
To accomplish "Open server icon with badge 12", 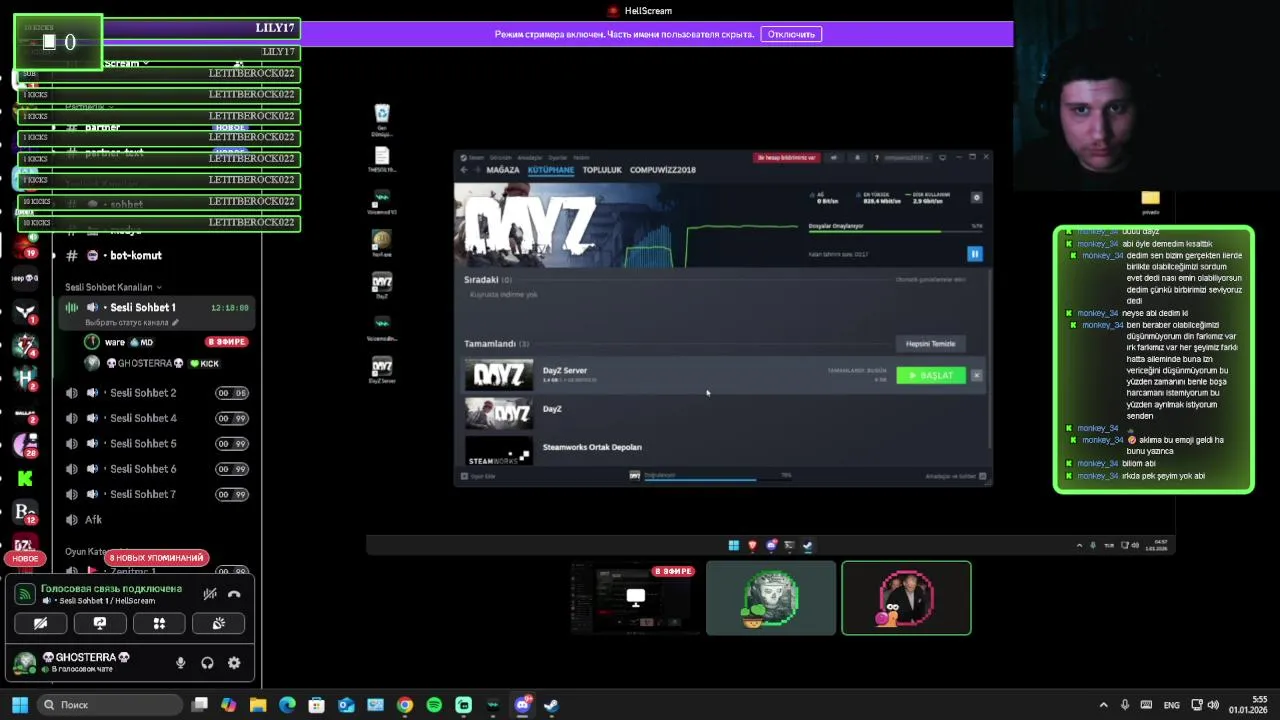I will coord(25,512).
